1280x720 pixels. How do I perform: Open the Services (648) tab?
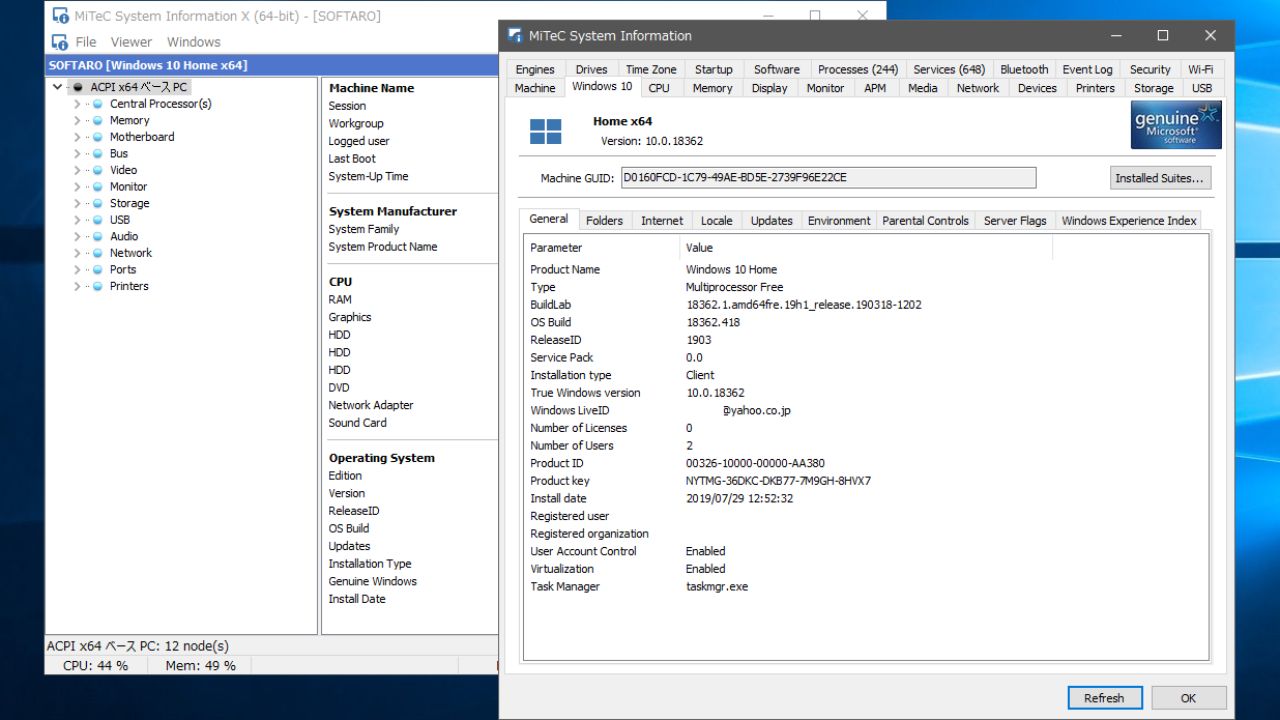tap(949, 69)
